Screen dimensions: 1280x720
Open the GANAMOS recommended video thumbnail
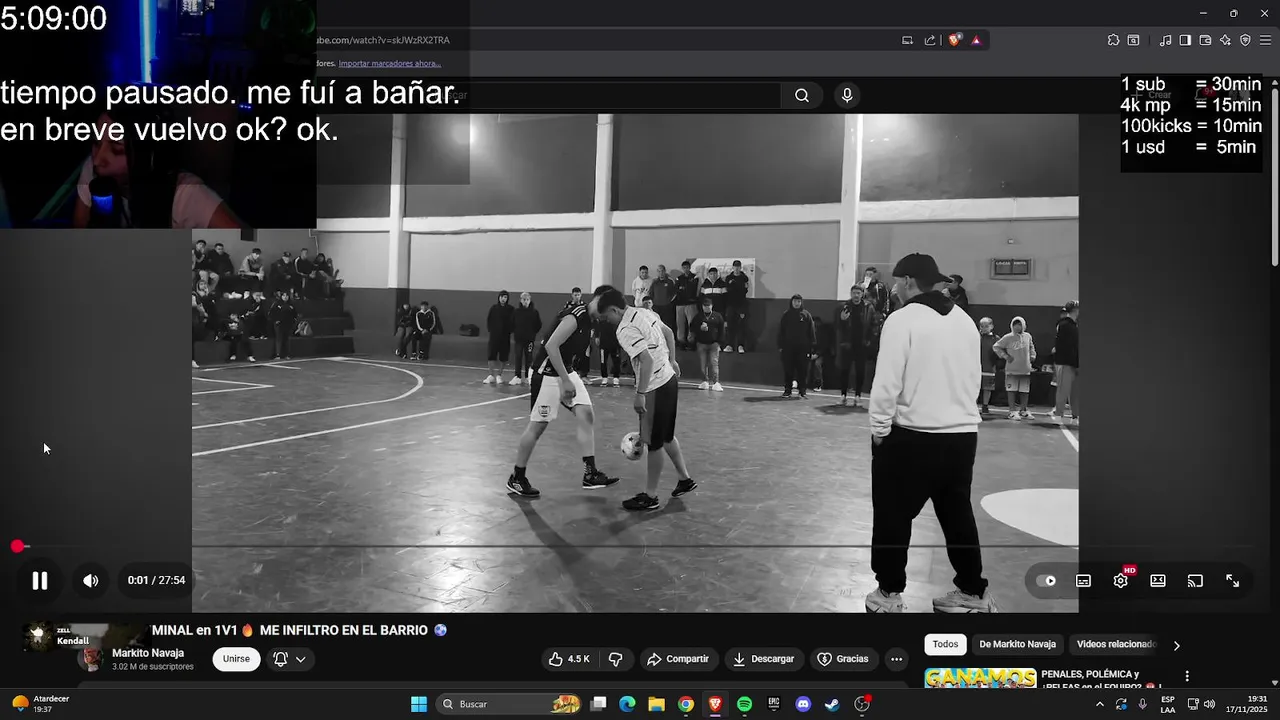(980, 678)
